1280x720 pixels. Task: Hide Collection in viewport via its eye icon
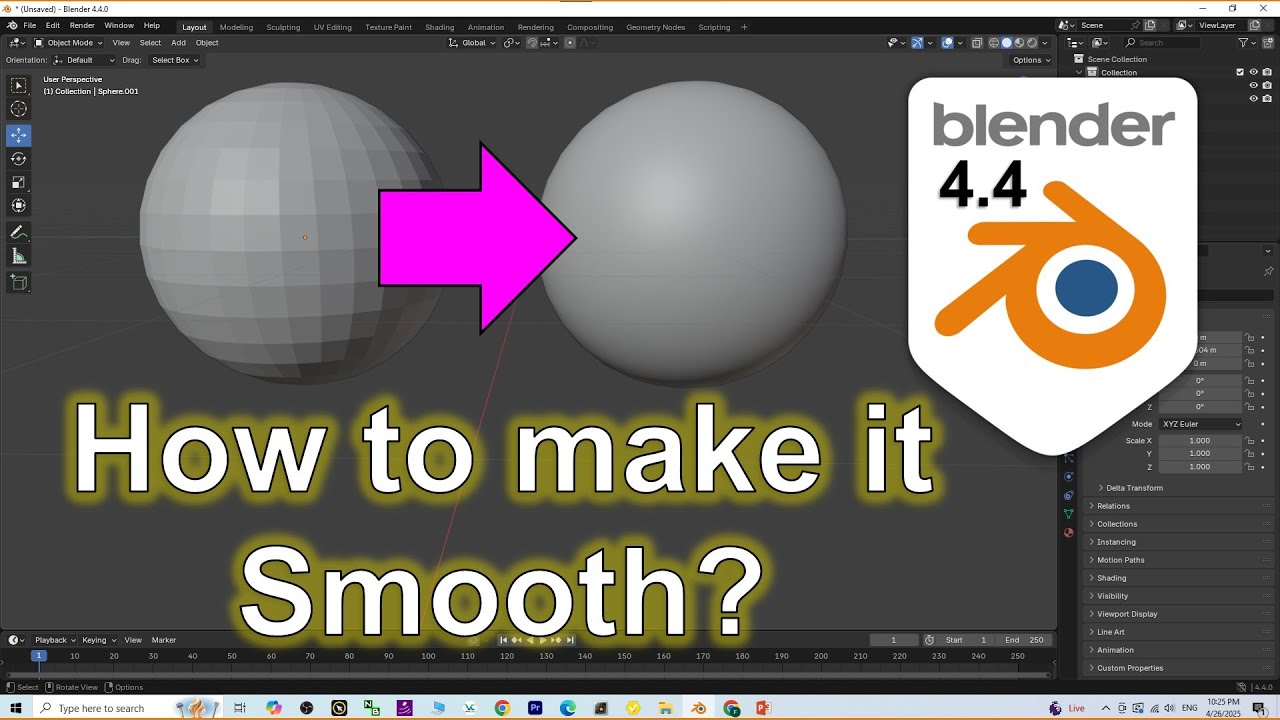(1253, 72)
